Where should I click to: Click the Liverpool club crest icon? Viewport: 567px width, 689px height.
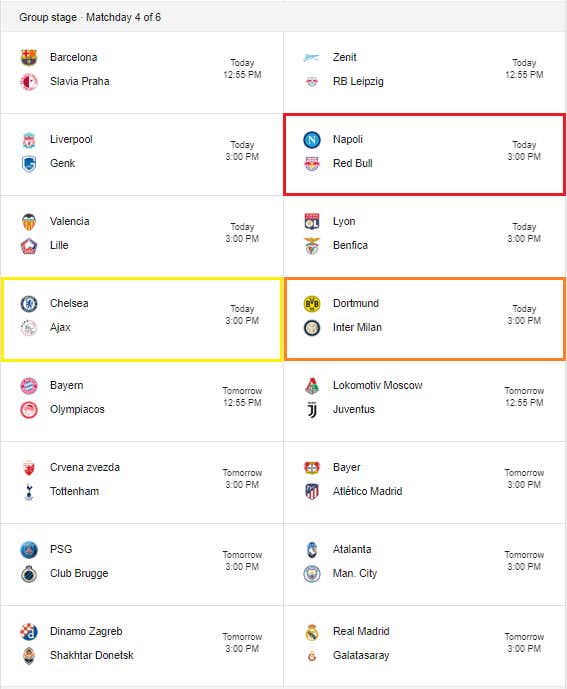click(29, 140)
